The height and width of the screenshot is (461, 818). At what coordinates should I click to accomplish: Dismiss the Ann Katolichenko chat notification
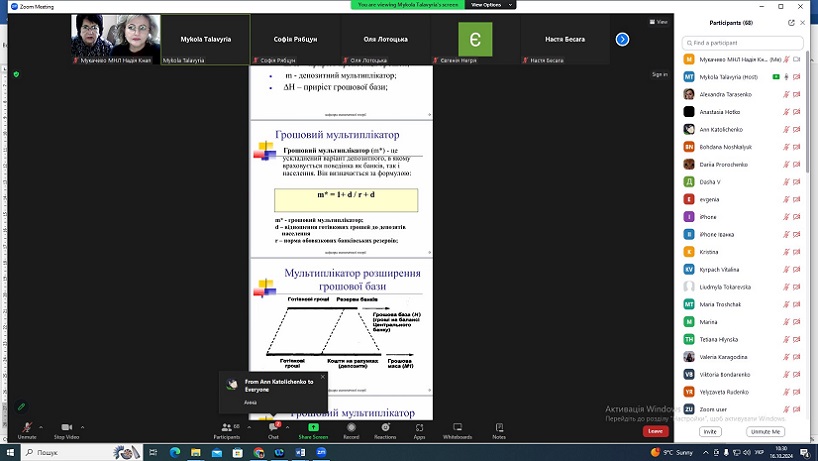click(322, 377)
